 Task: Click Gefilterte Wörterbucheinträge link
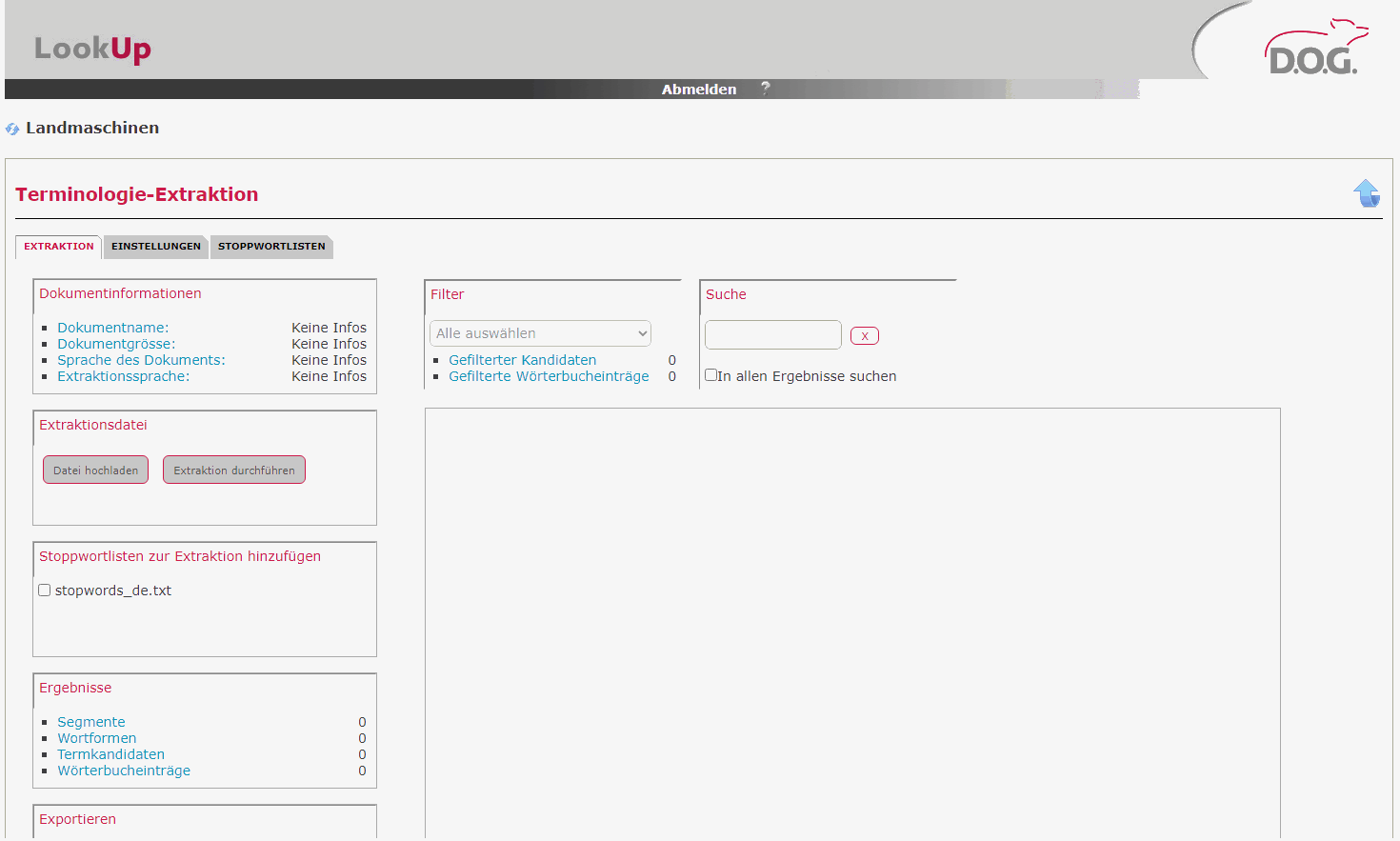click(x=549, y=376)
